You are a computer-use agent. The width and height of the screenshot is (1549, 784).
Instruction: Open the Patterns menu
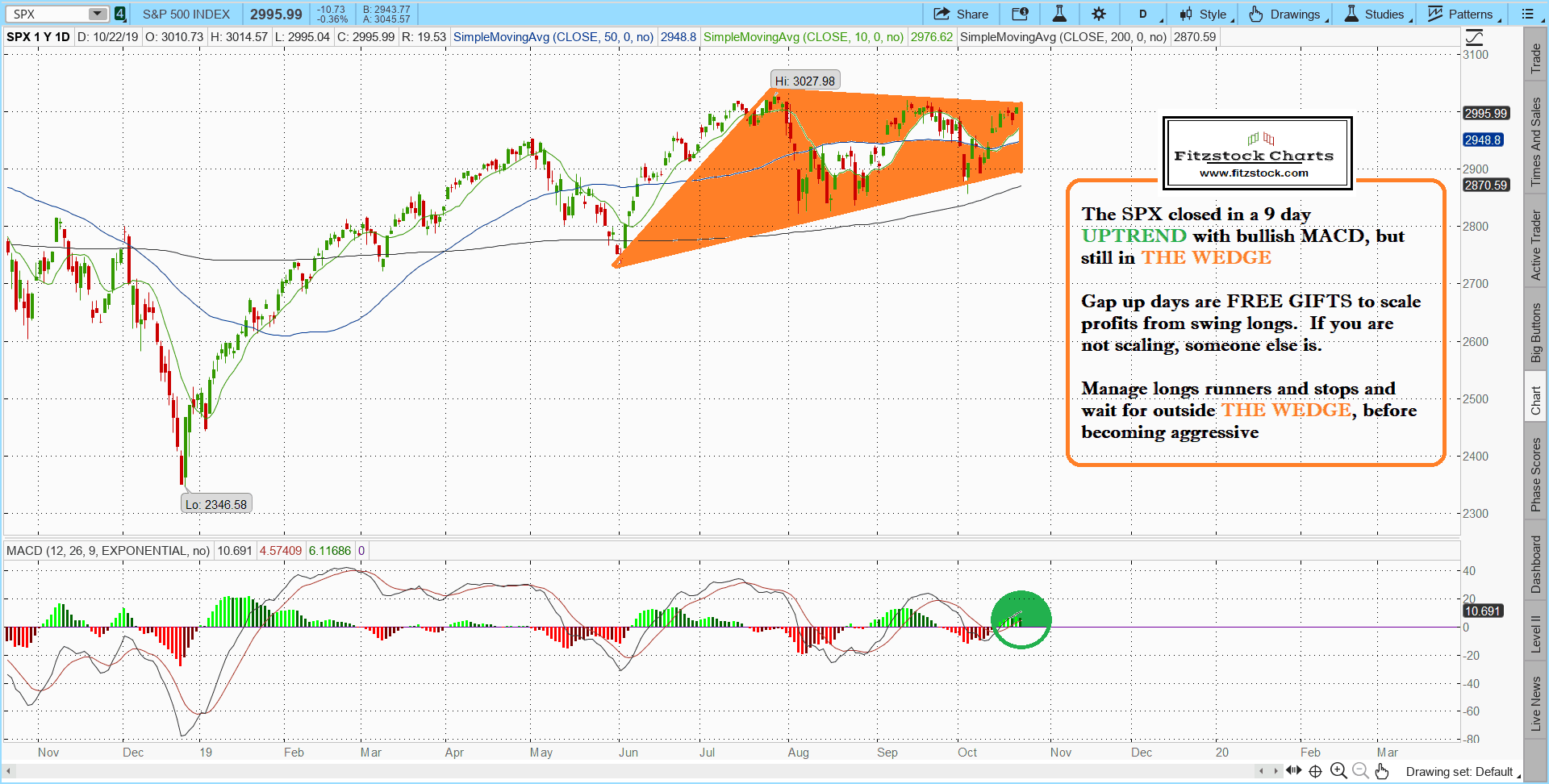click(1461, 14)
